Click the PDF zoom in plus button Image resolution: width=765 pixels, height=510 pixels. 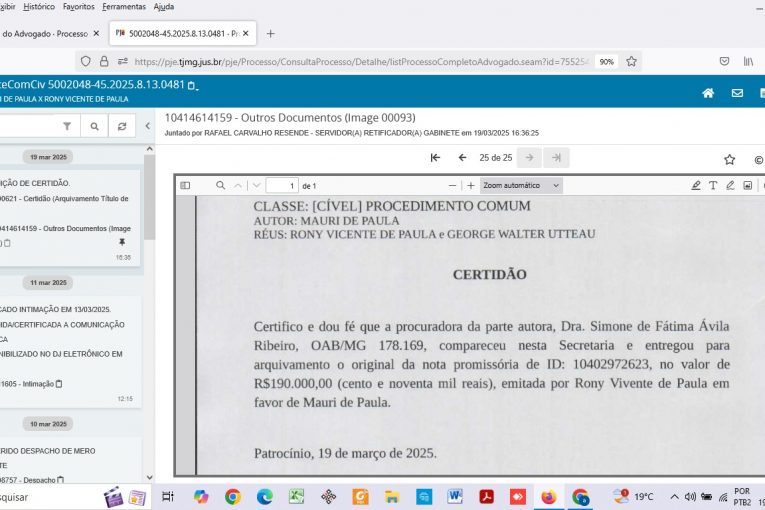tap(471, 185)
